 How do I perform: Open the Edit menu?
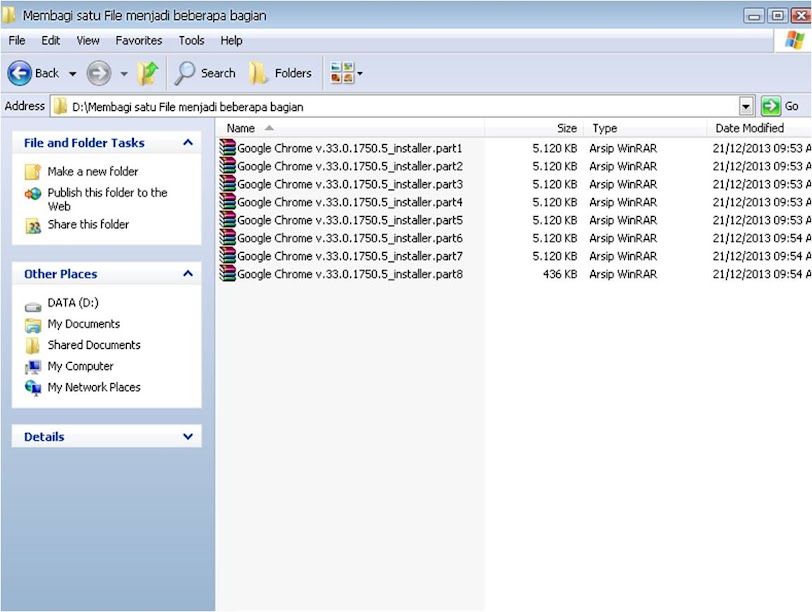51,40
